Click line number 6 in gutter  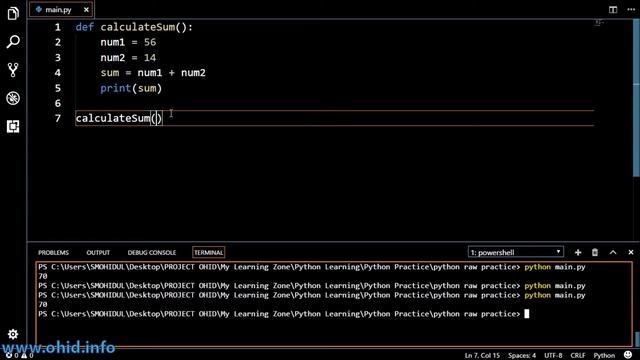tap(58, 103)
